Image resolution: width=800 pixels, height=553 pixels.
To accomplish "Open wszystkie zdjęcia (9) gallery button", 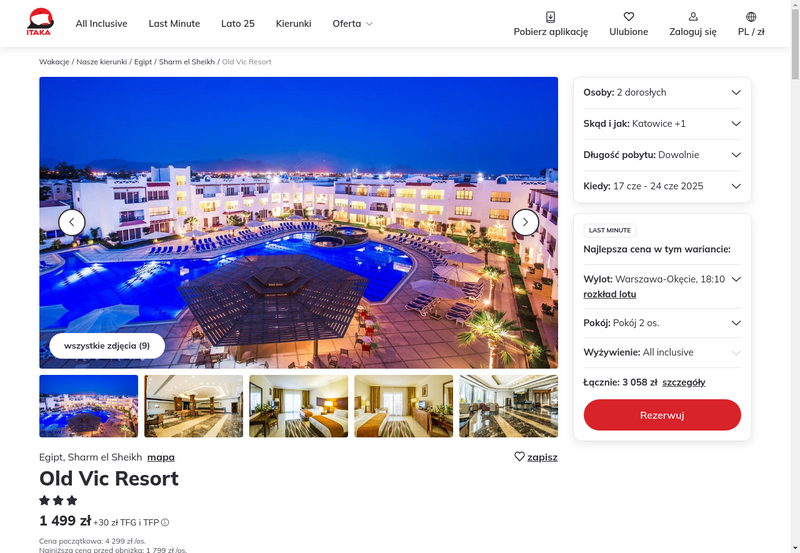I will (x=107, y=346).
